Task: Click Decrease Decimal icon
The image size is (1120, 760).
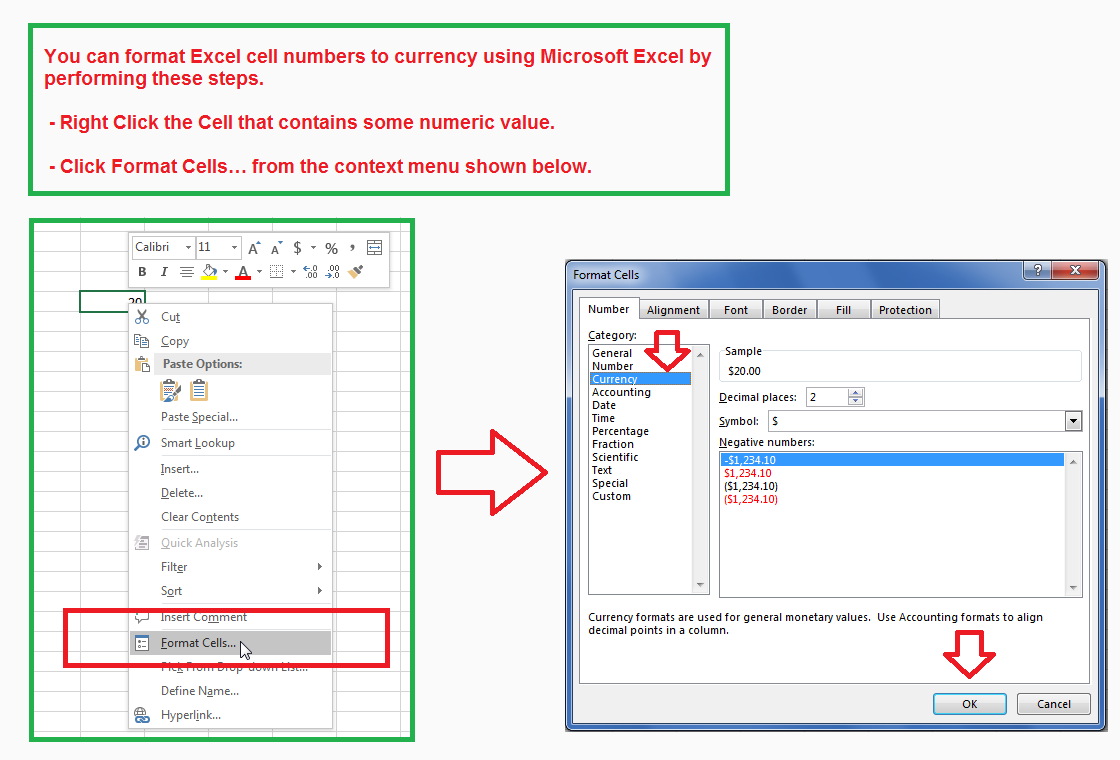Action: pyautogui.click(x=333, y=271)
